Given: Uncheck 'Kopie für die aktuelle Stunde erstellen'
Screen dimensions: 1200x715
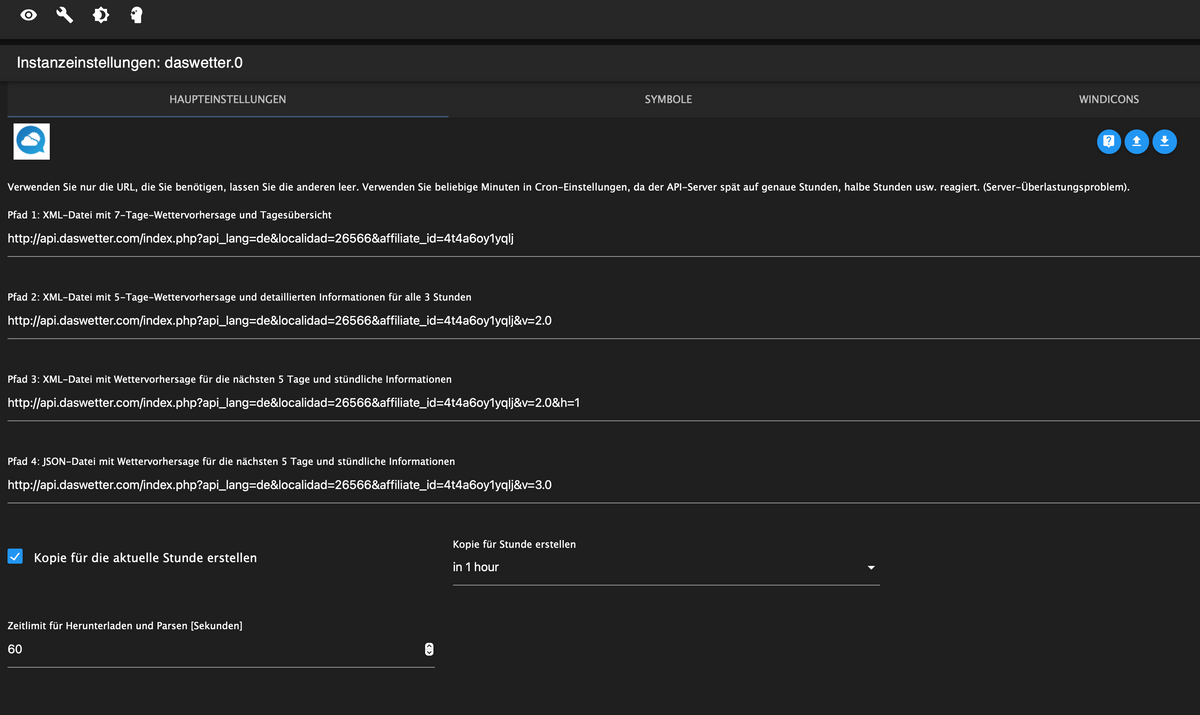Looking at the screenshot, I should [15, 557].
